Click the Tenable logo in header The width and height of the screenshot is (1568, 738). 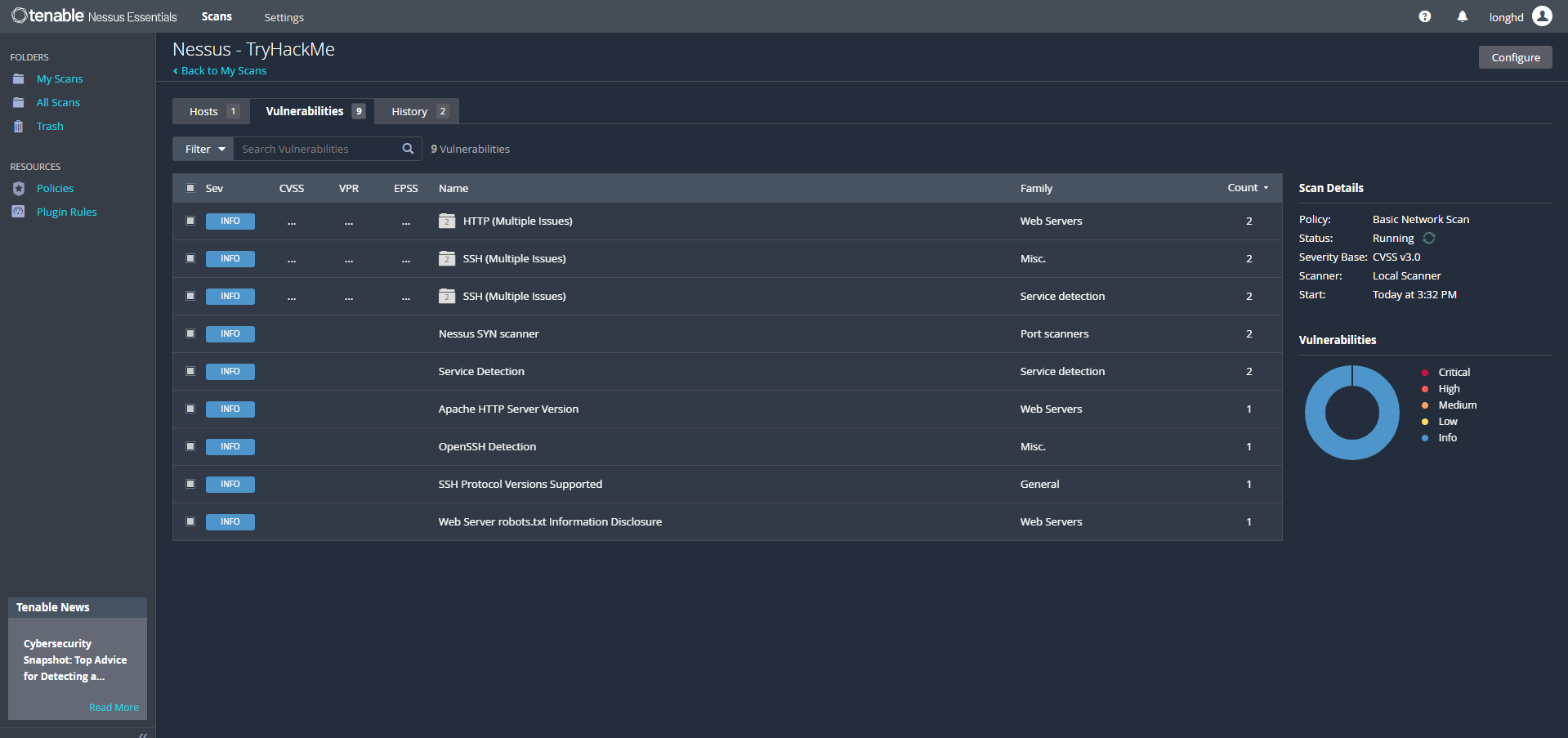point(94,16)
